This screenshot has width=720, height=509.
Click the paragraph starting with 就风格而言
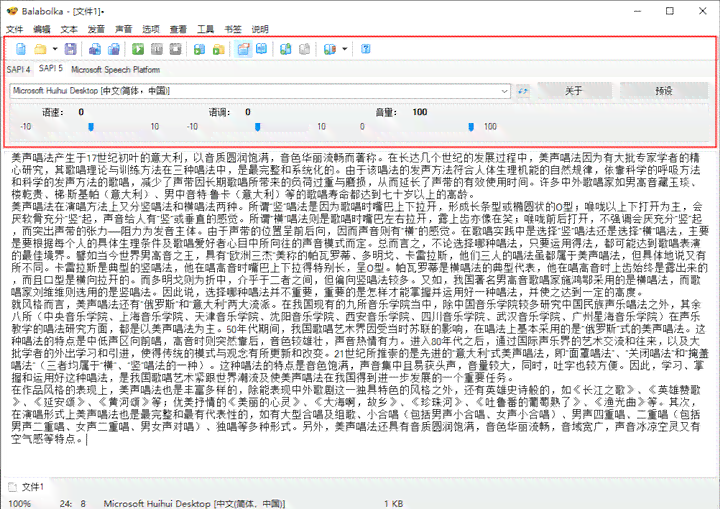[356, 341]
